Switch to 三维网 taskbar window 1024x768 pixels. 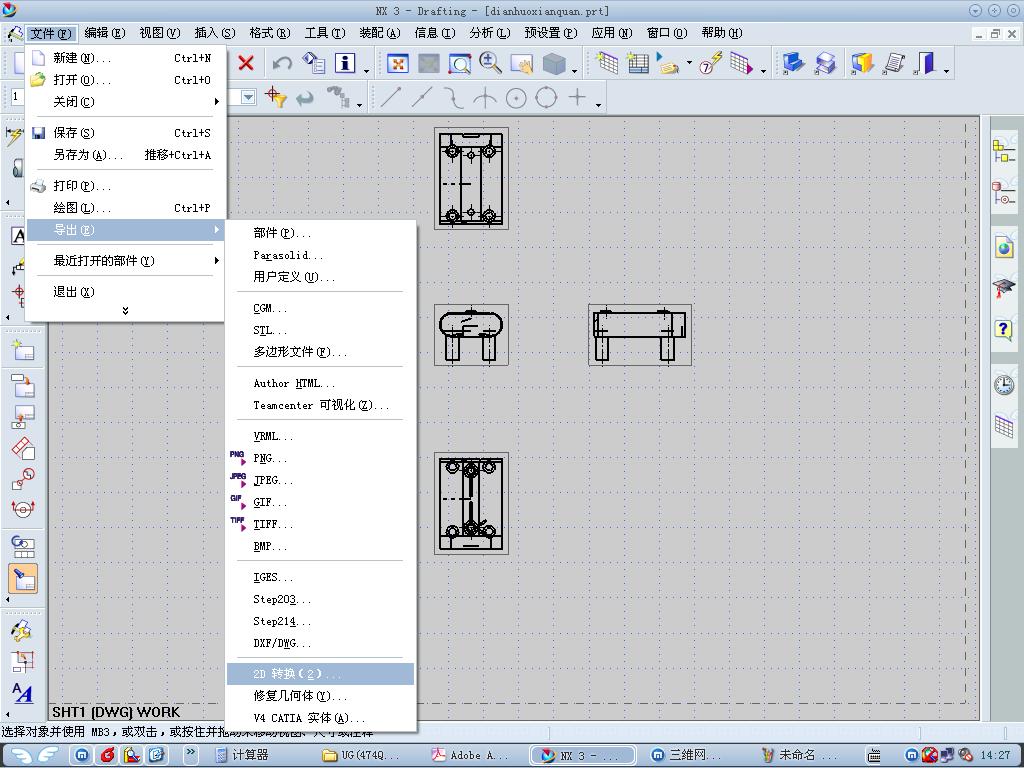click(x=687, y=755)
